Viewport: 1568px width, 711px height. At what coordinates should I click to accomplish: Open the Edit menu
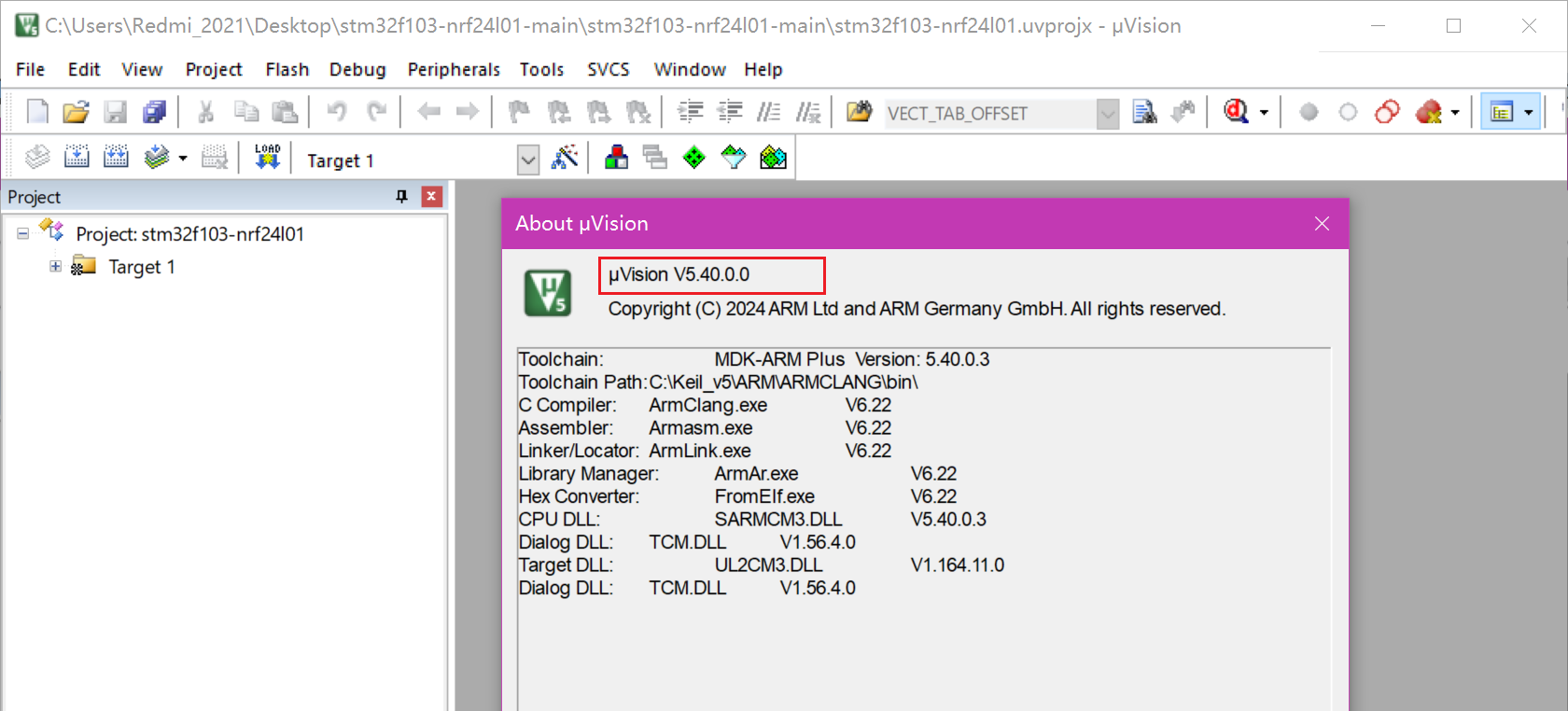84,69
